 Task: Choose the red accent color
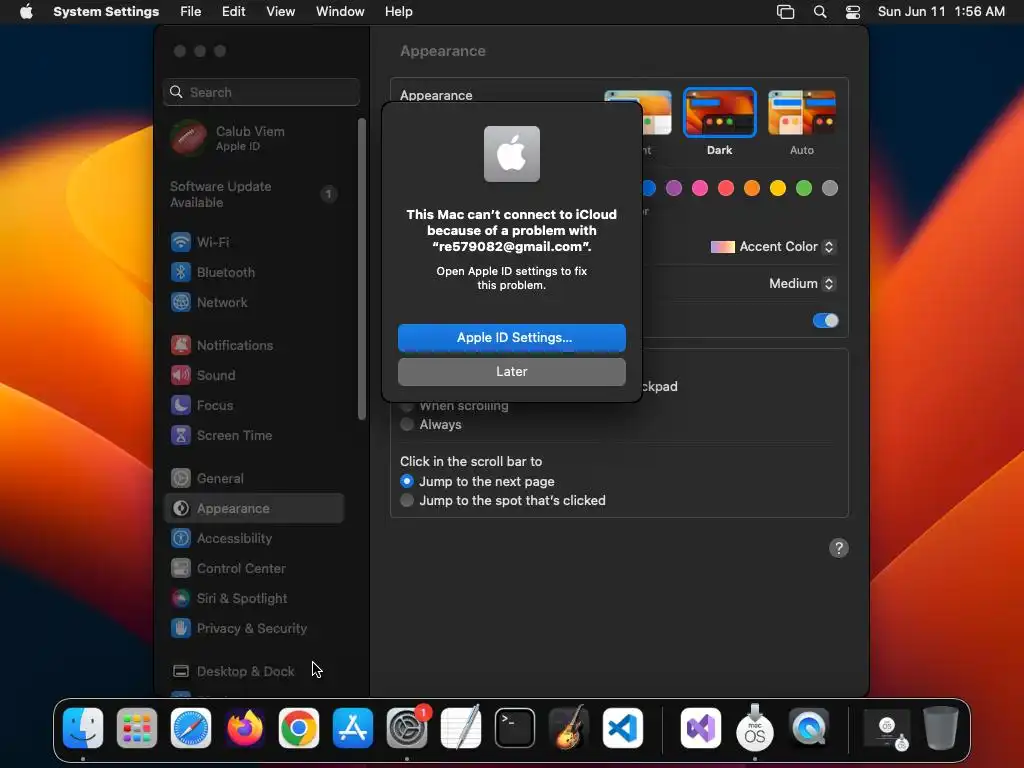(x=726, y=189)
